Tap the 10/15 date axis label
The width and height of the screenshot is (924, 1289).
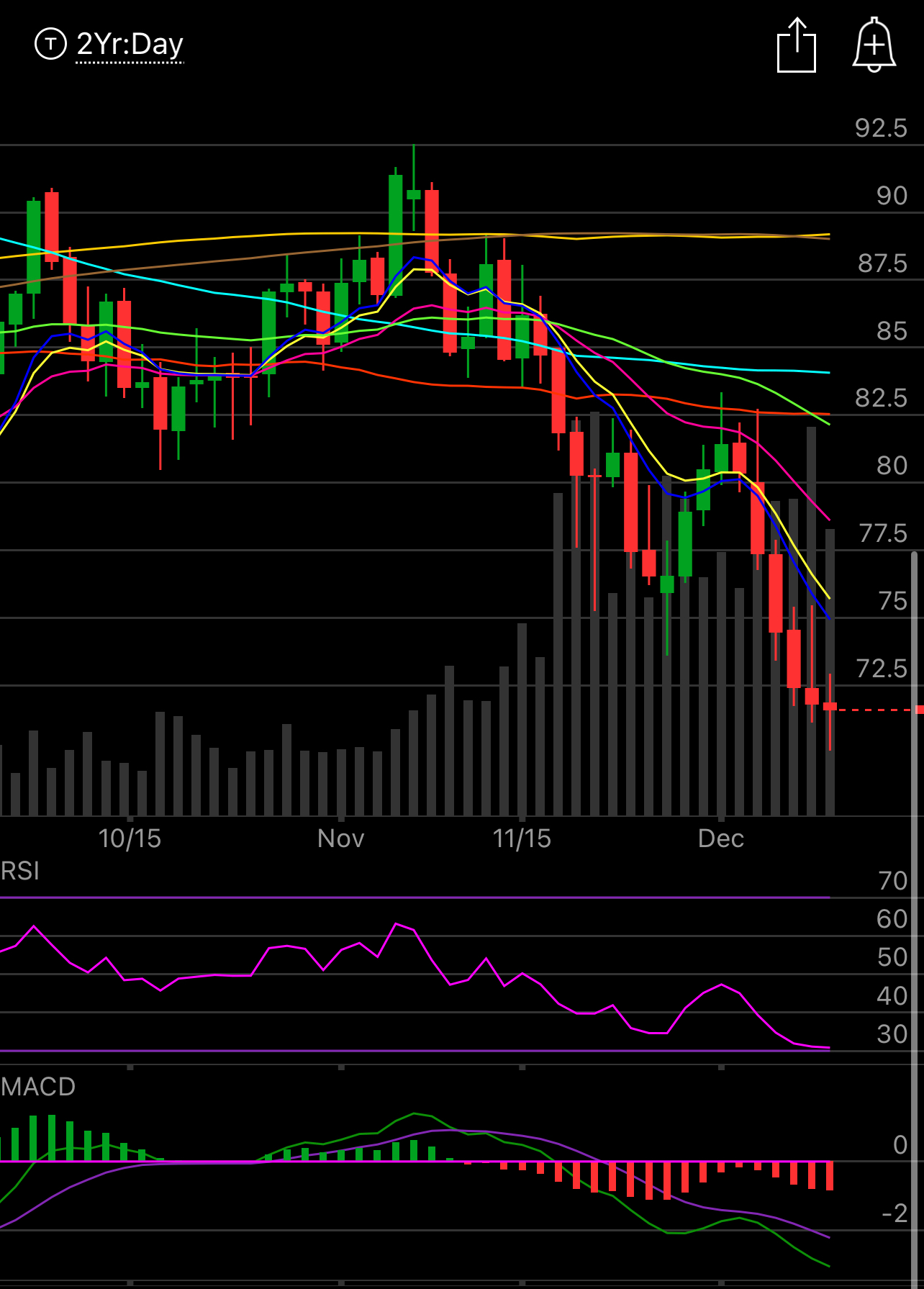[130, 838]
